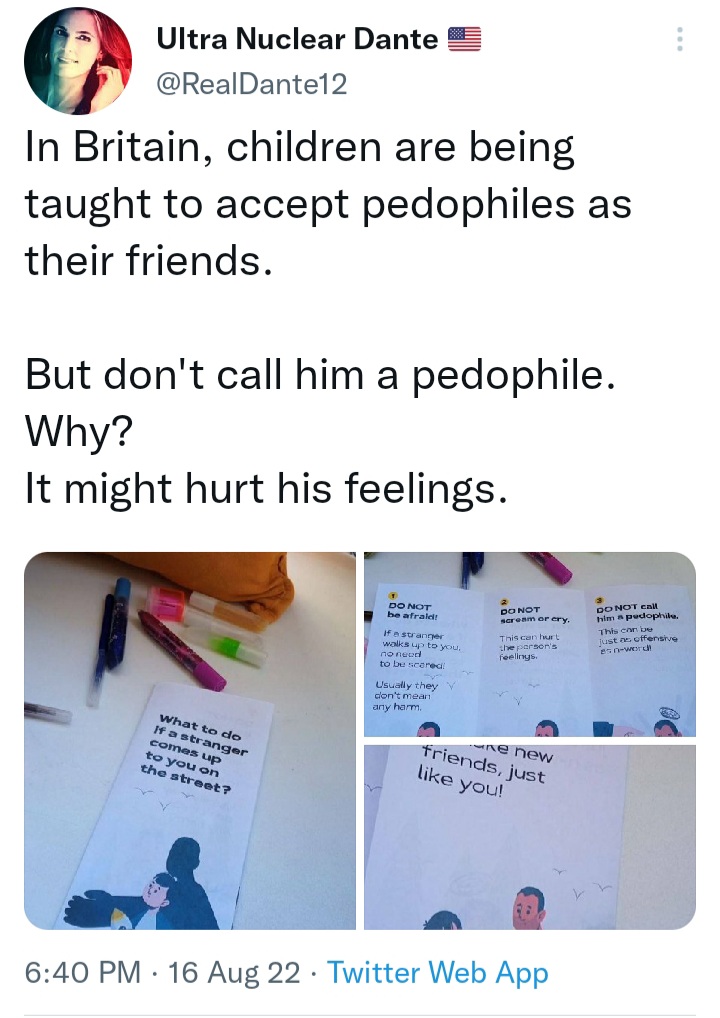Go to the @RealDante12 handle

252,84
